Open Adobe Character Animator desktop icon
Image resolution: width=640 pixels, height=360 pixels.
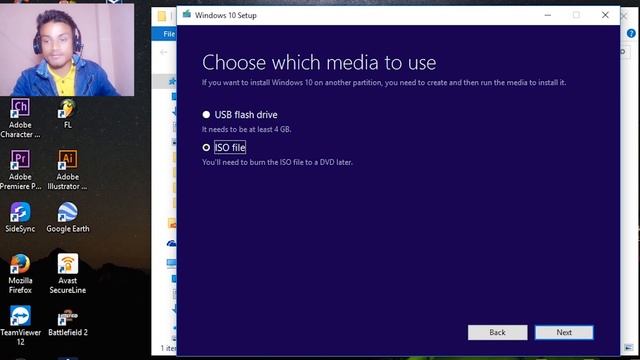tap(20, 118)
